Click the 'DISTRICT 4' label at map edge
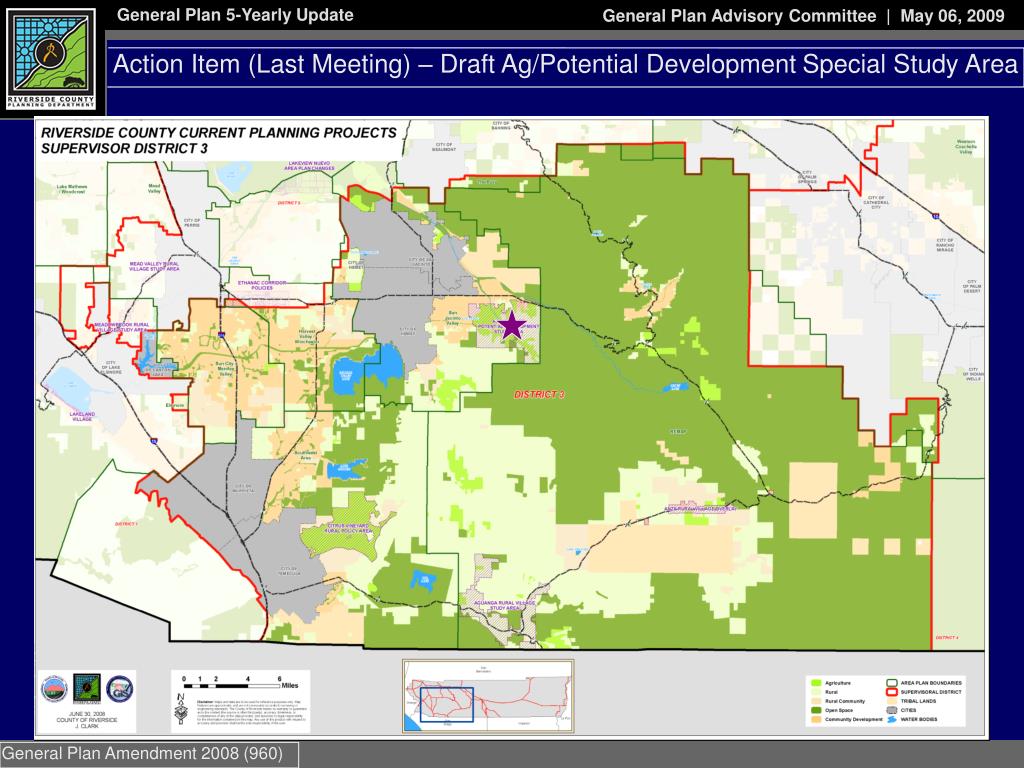Viewport: 1024px width, 768px height. (x=947, y=637)
